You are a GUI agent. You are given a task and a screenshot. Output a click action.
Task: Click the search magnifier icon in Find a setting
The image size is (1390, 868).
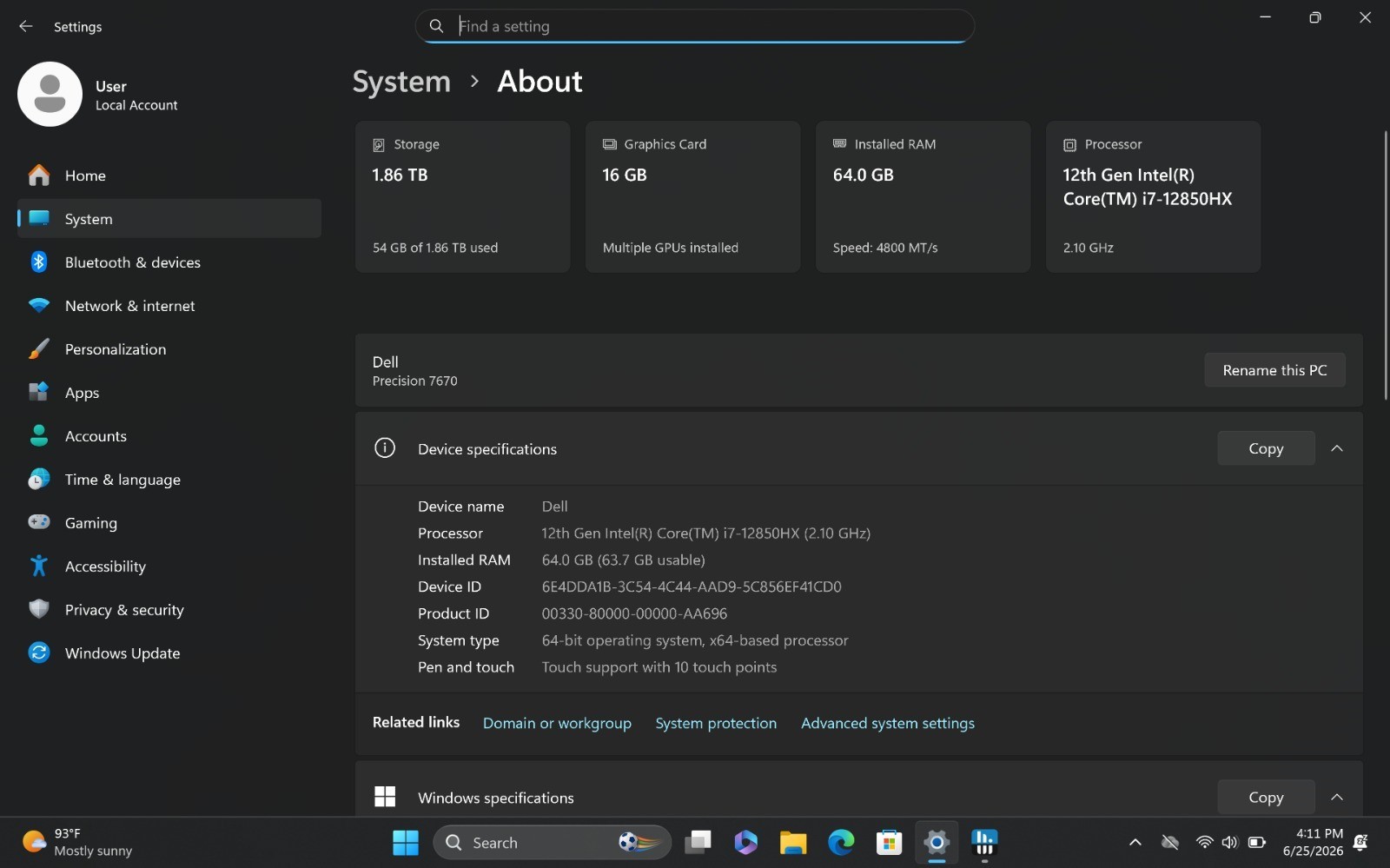(436, 26)
